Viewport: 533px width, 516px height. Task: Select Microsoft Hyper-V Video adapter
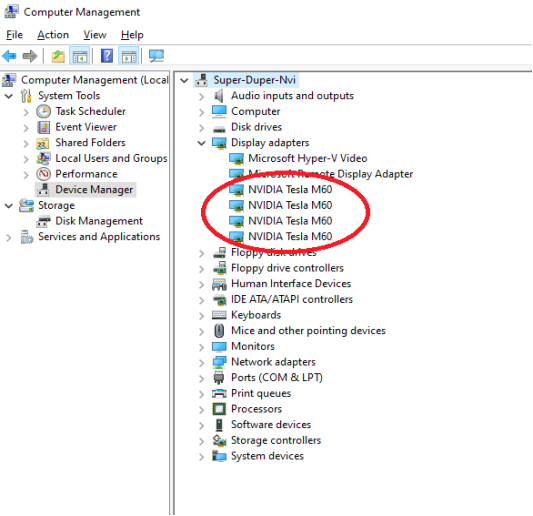pyautogui.click(x=308, y=158)
